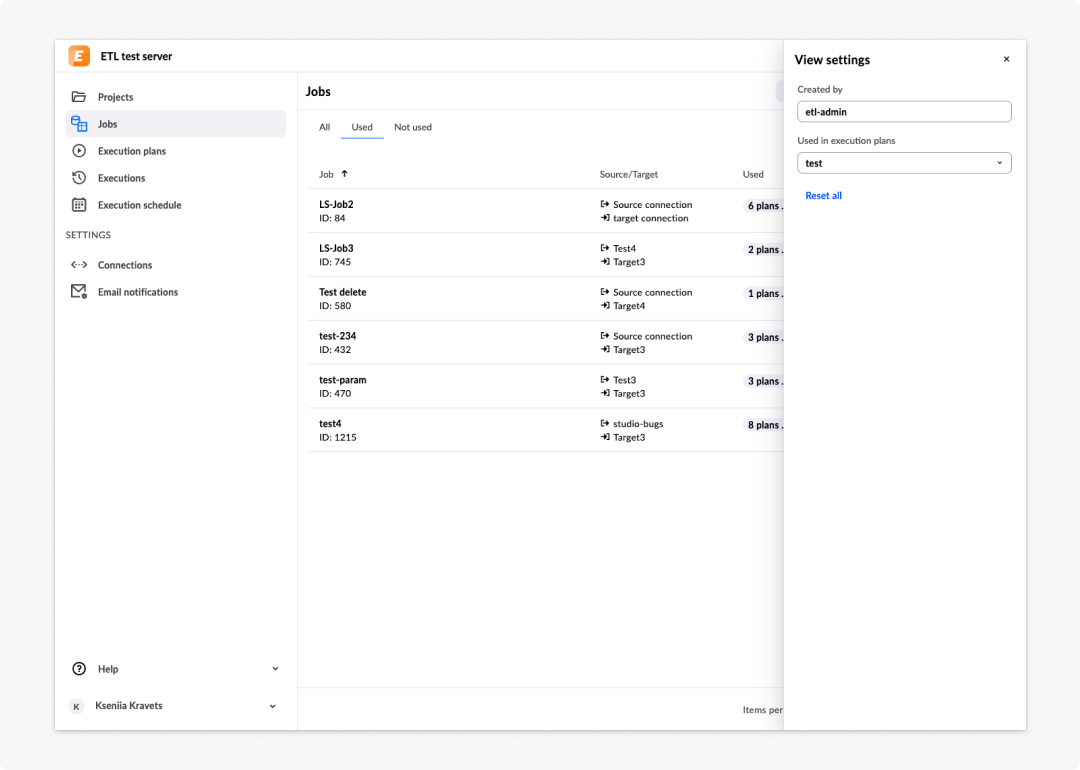Click the Executions history icon
This screenshot has width=1080, height=770.
(x=79, y=178)
